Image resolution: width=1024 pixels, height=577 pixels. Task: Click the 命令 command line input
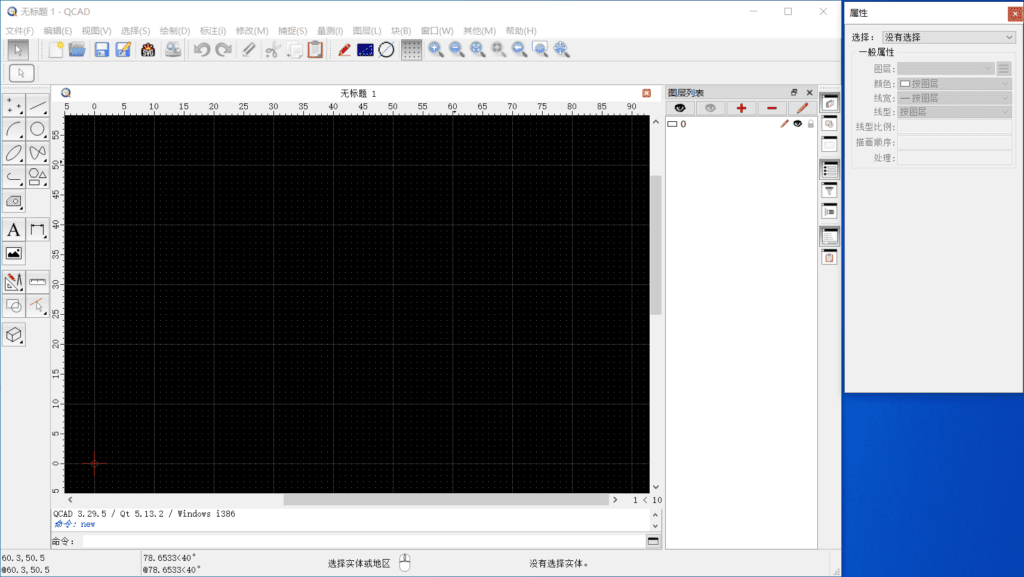364,541
